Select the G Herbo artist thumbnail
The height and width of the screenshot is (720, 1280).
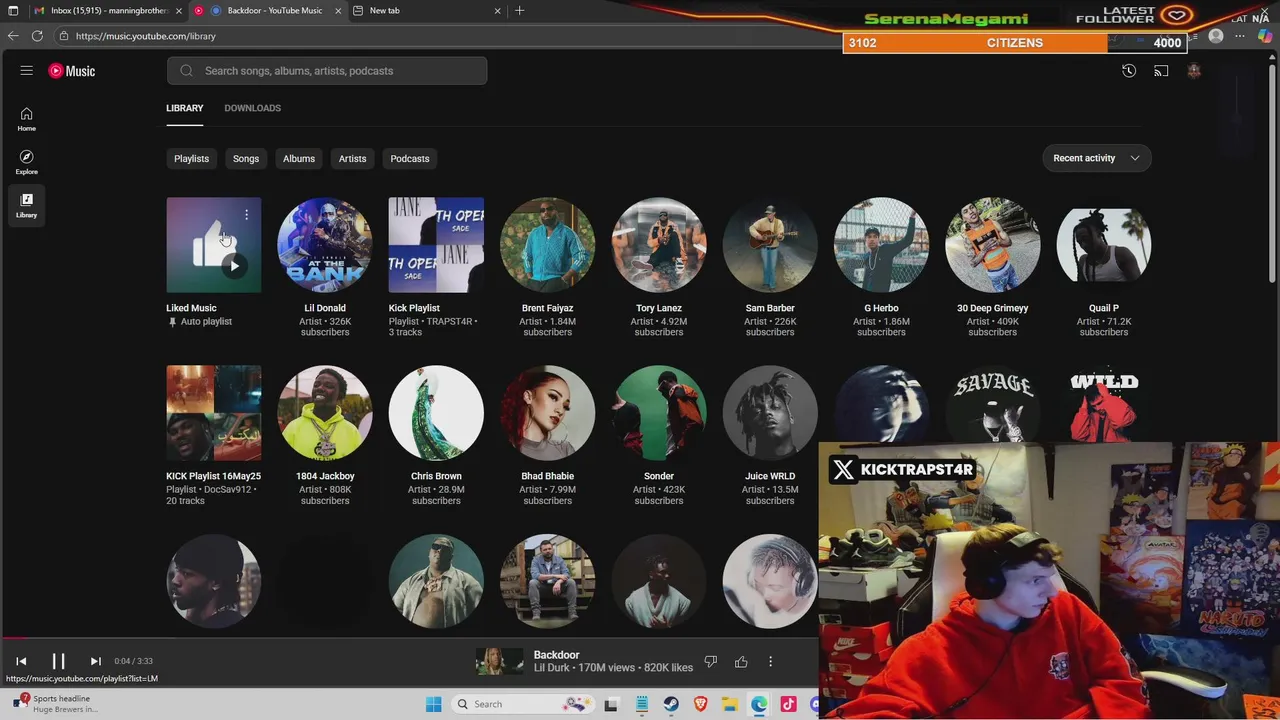tap(881, 245)
